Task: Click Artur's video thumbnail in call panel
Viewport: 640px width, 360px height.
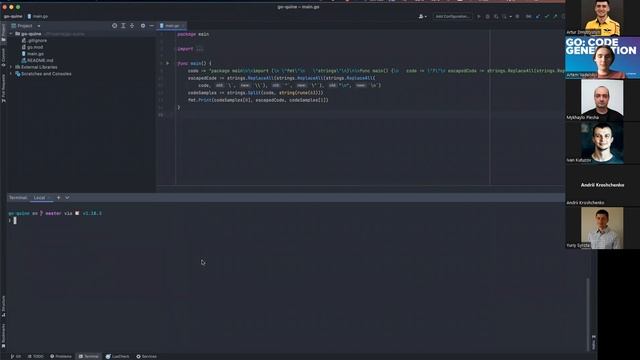Action: (x=602, y=18)
